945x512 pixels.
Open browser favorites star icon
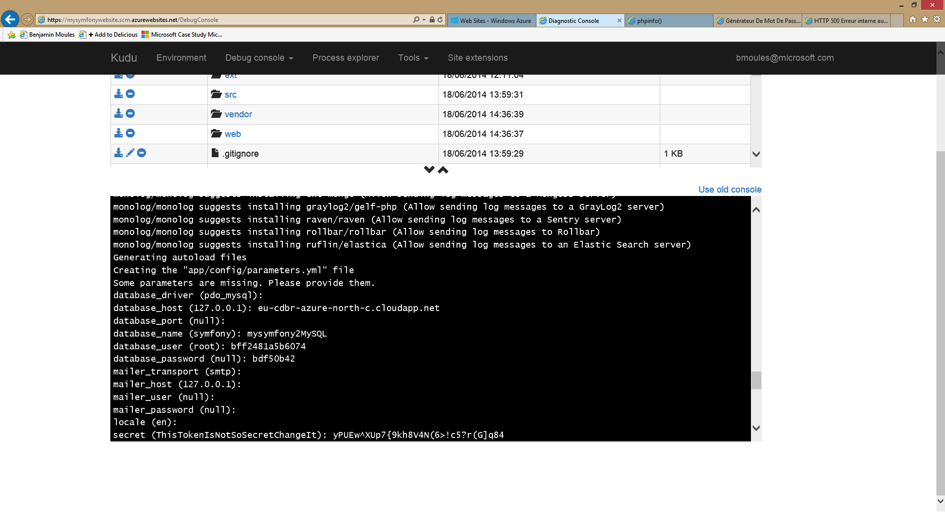(x=925, y=19)
